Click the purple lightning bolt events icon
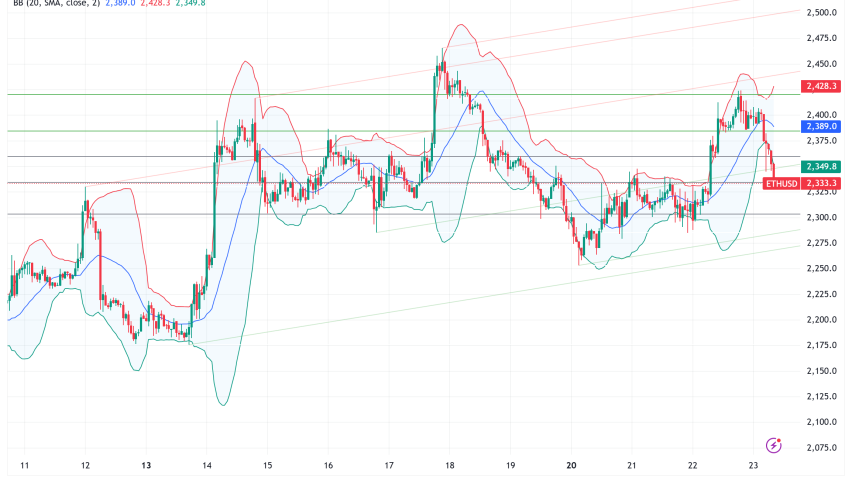 pyautogui.click(x=772, y=444)
